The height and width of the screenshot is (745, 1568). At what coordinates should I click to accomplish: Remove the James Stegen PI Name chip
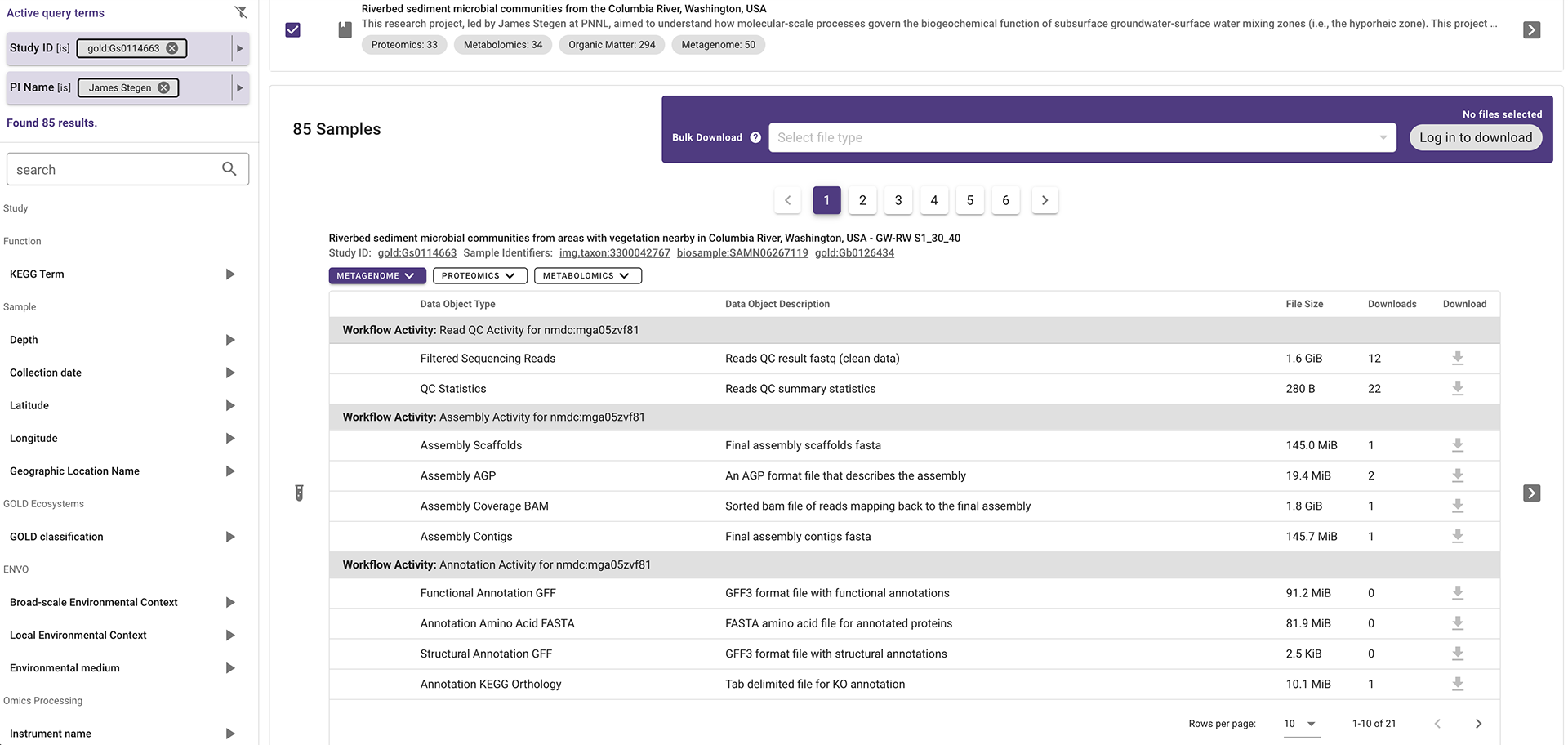[x=163, y=87]
